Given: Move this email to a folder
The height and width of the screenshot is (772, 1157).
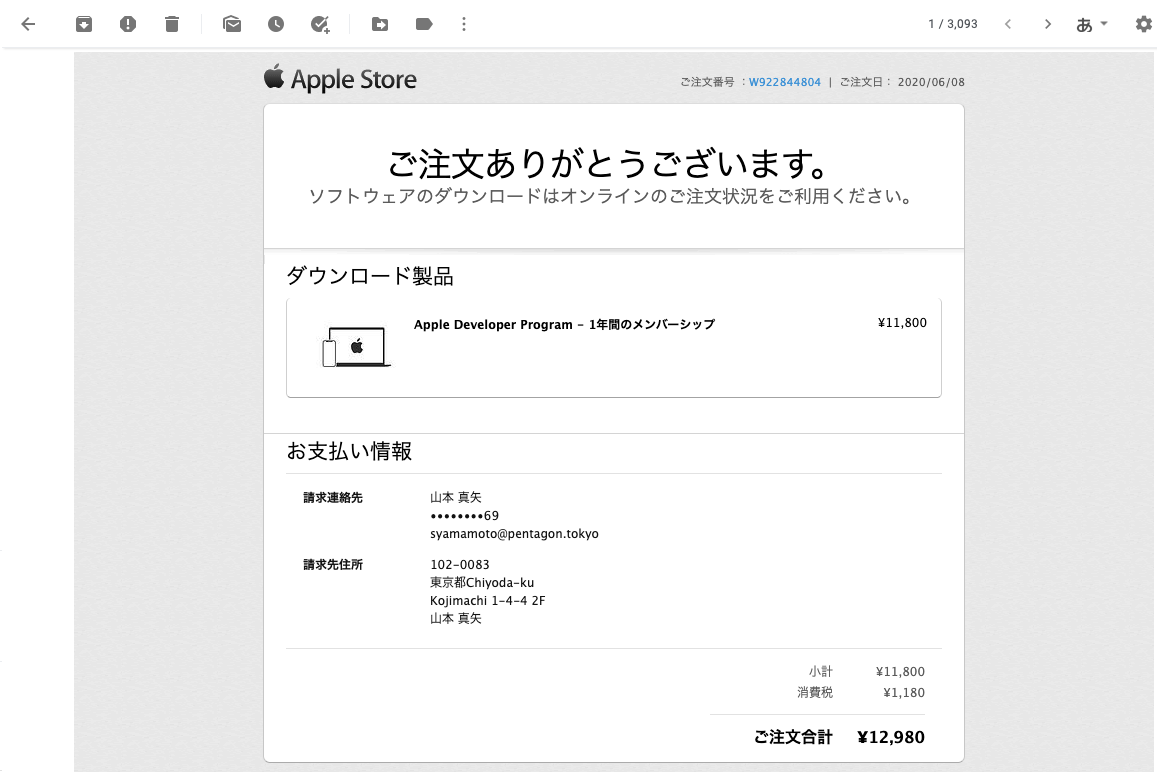Looking at the screenshot, I should [379, 24].
